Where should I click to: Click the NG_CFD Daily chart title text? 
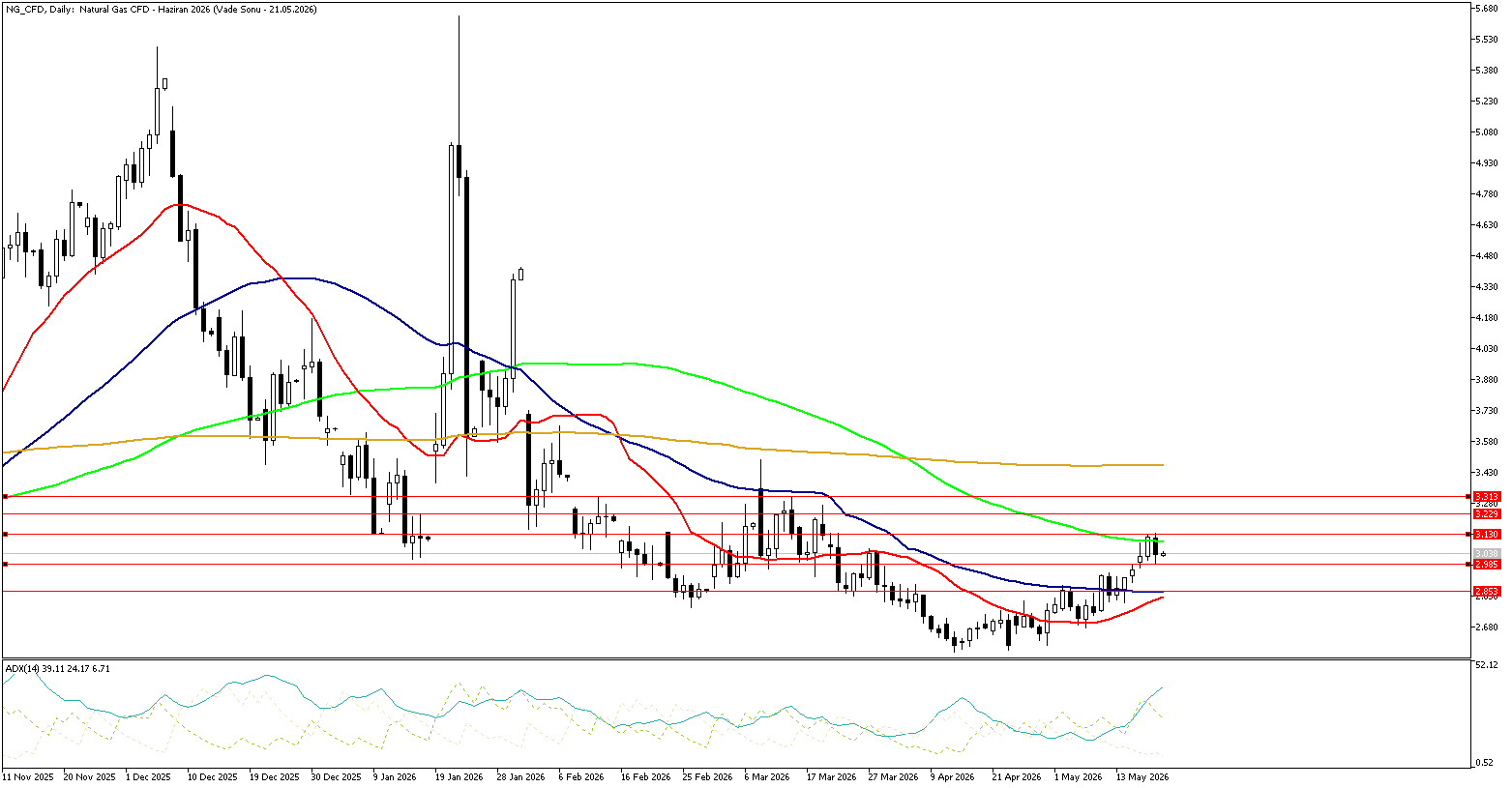click(161, 9)
